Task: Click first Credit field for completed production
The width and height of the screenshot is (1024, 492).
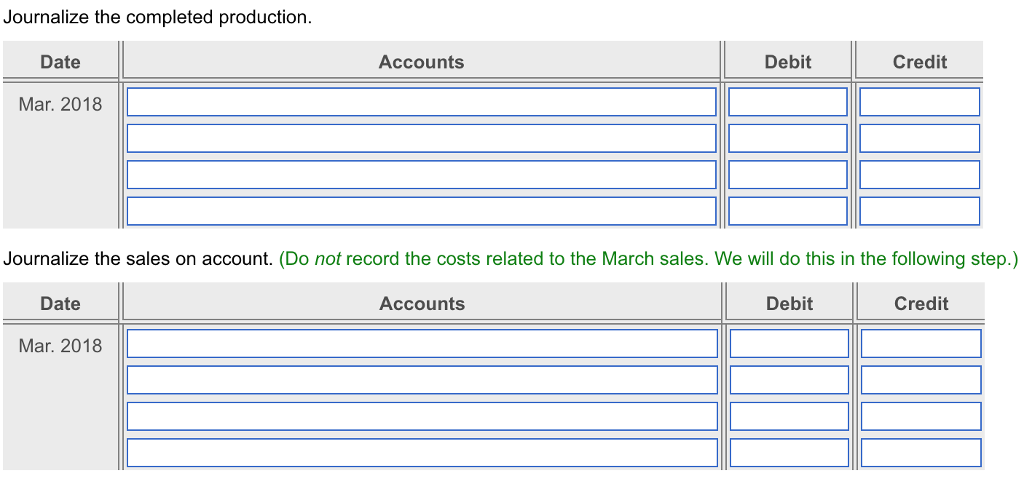Action: pyautogui.click(x=919, y=102)
